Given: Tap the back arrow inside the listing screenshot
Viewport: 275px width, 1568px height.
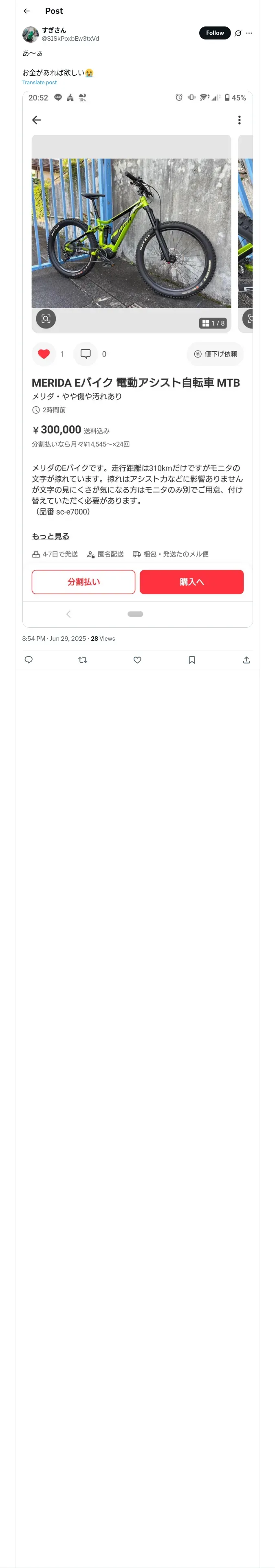Looking at the screenshot, I should click(37, 120).
